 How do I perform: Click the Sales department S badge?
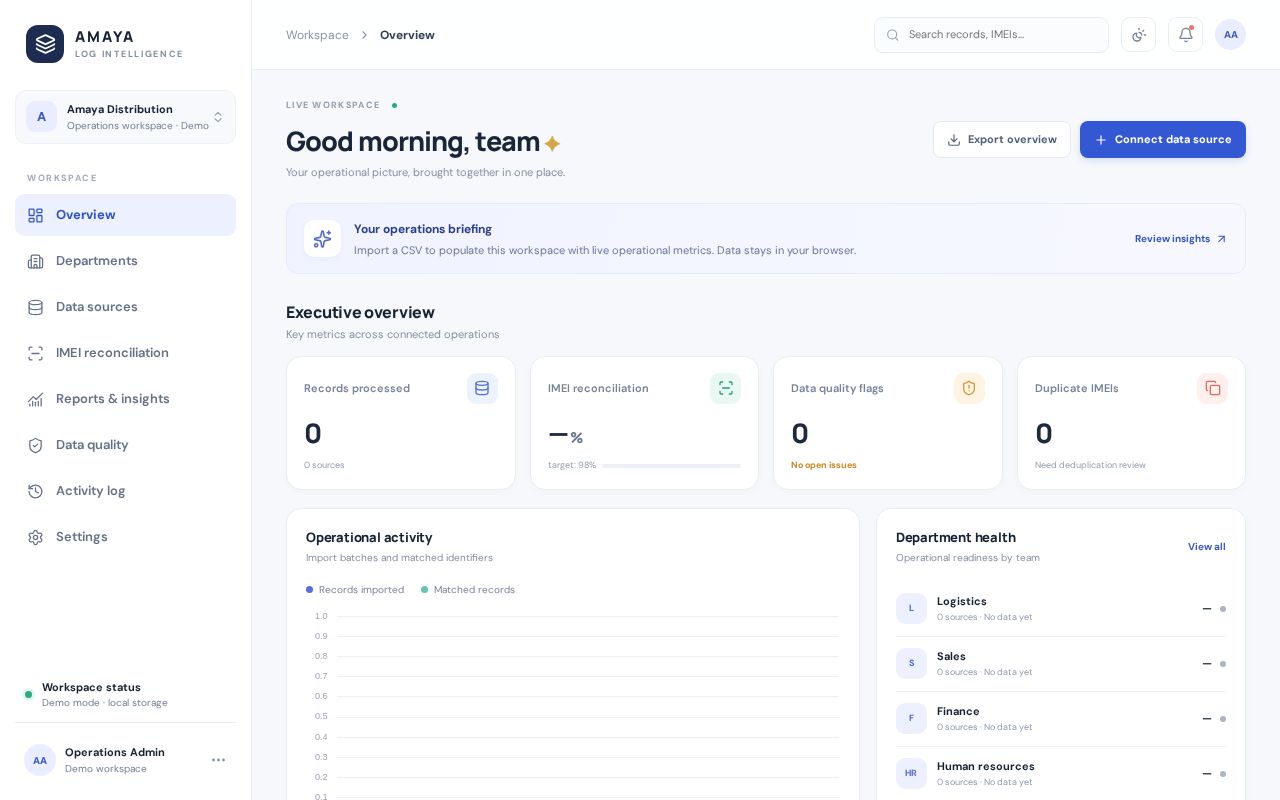coord(911,663)
